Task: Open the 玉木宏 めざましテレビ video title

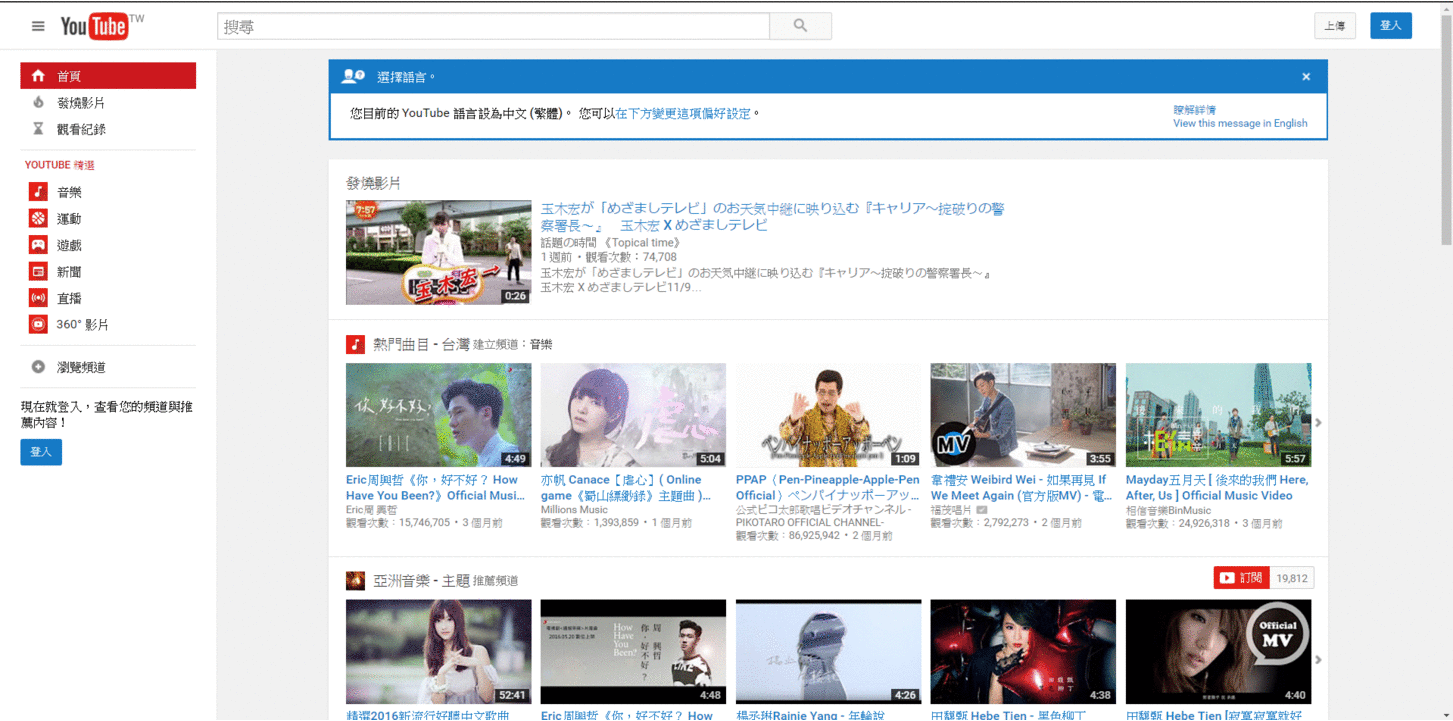Action: [x=772, y=217]
